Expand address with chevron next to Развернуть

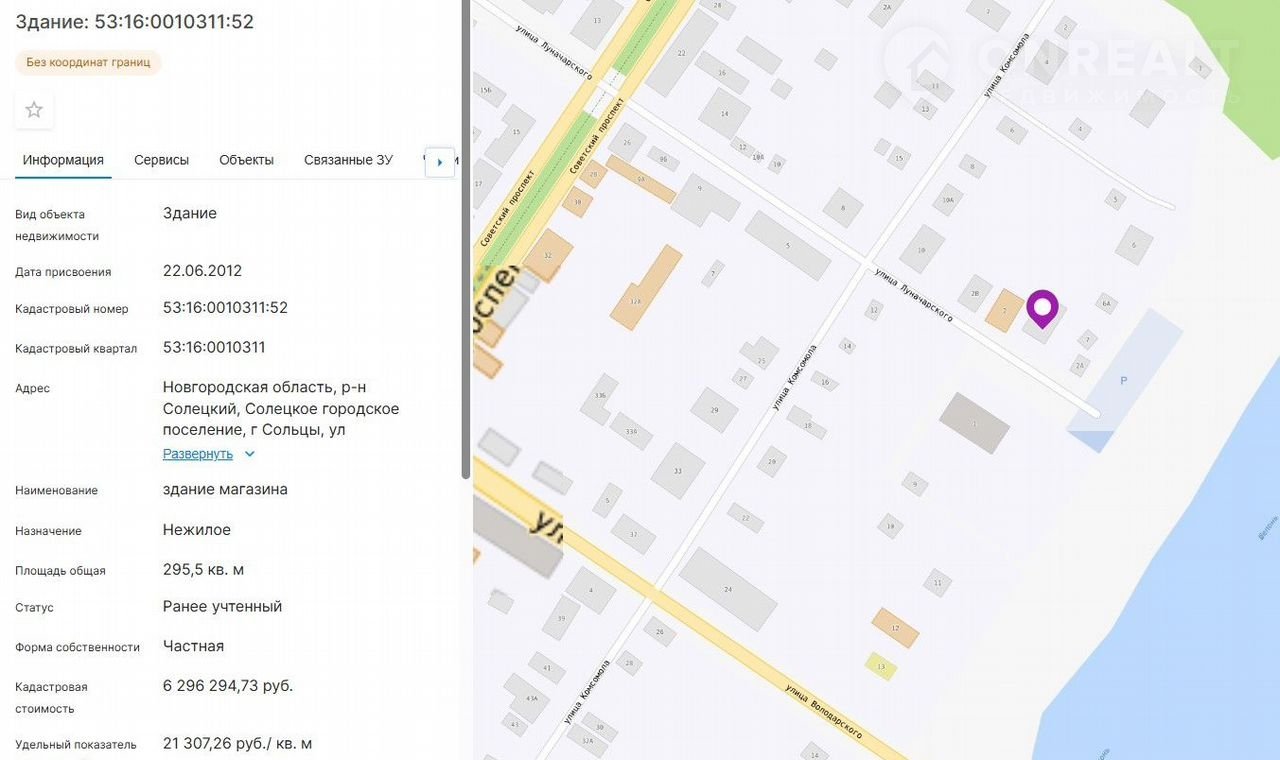click(x=250, y=454)
